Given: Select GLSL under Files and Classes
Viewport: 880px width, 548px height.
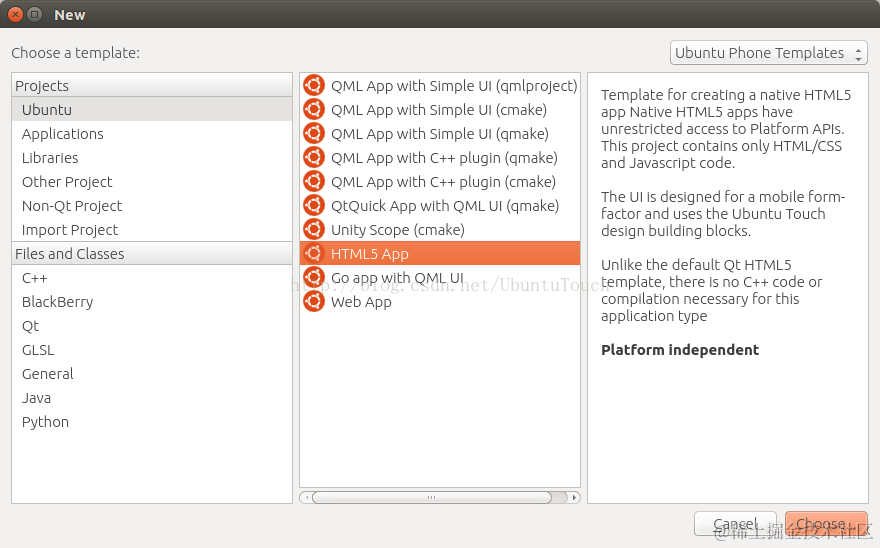Looking at the screenshot, I should tap(152, 350).
